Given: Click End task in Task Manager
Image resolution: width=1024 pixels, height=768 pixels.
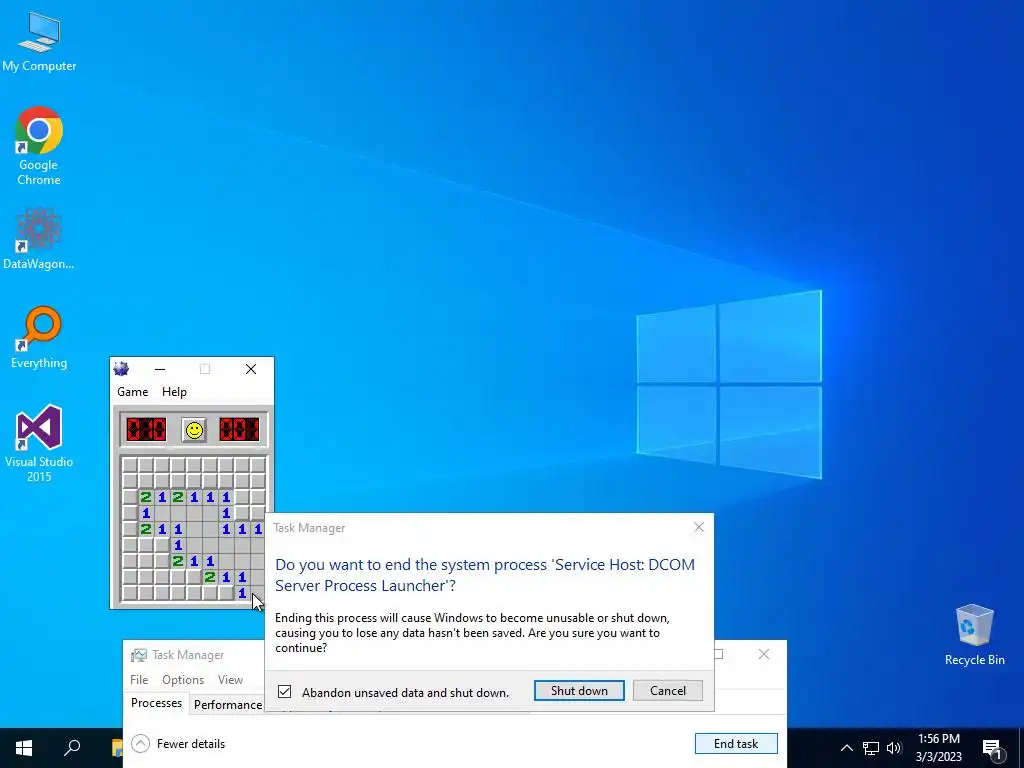Looking at the screenshot, I should tap(736, 744).
